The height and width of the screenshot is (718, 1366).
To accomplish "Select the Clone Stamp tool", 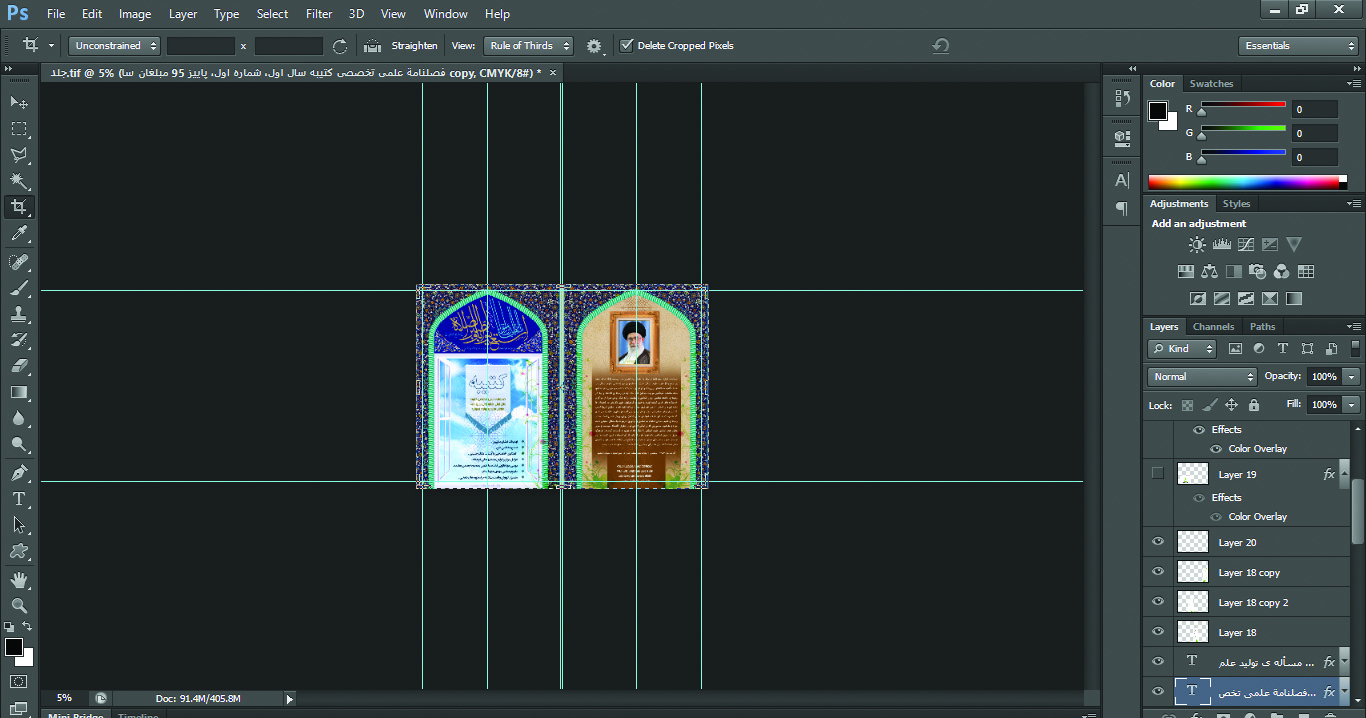I will click(19, 314).
